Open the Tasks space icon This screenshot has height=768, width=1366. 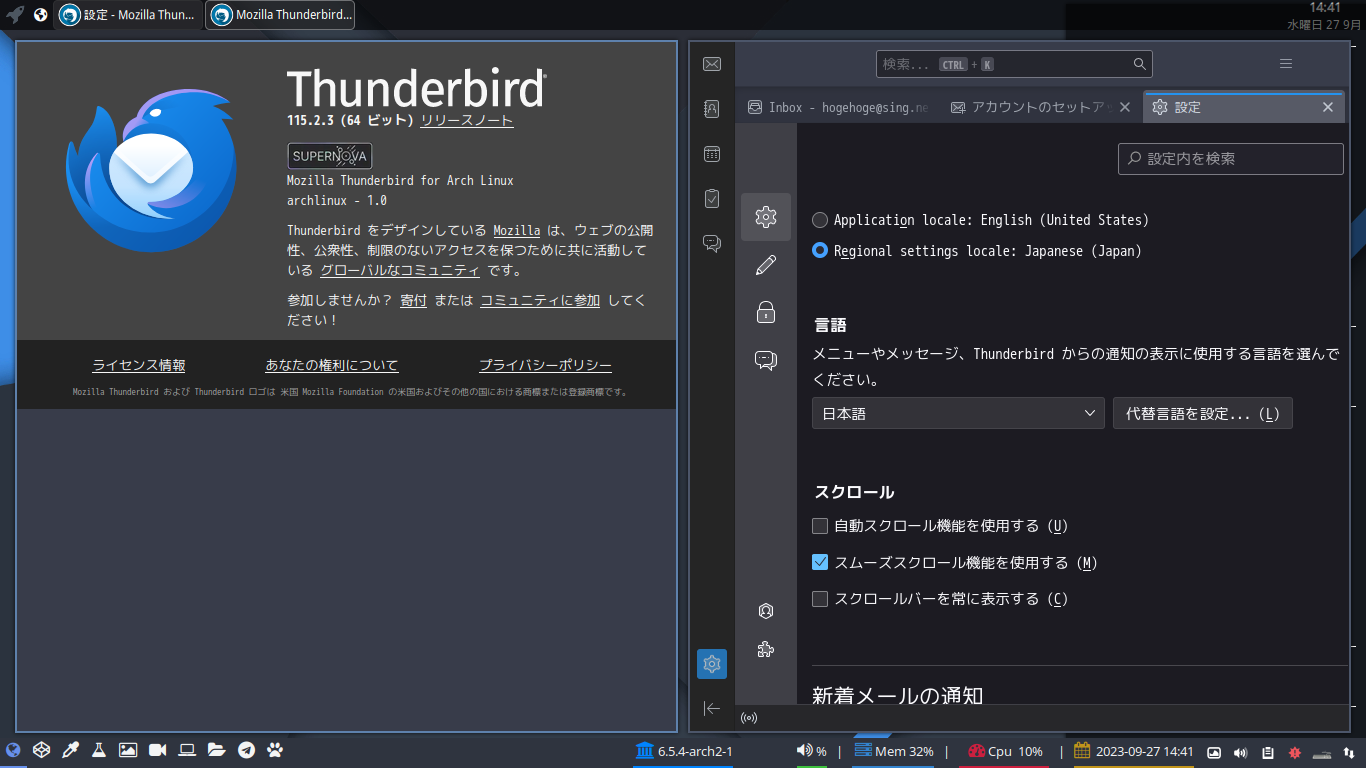712,199
